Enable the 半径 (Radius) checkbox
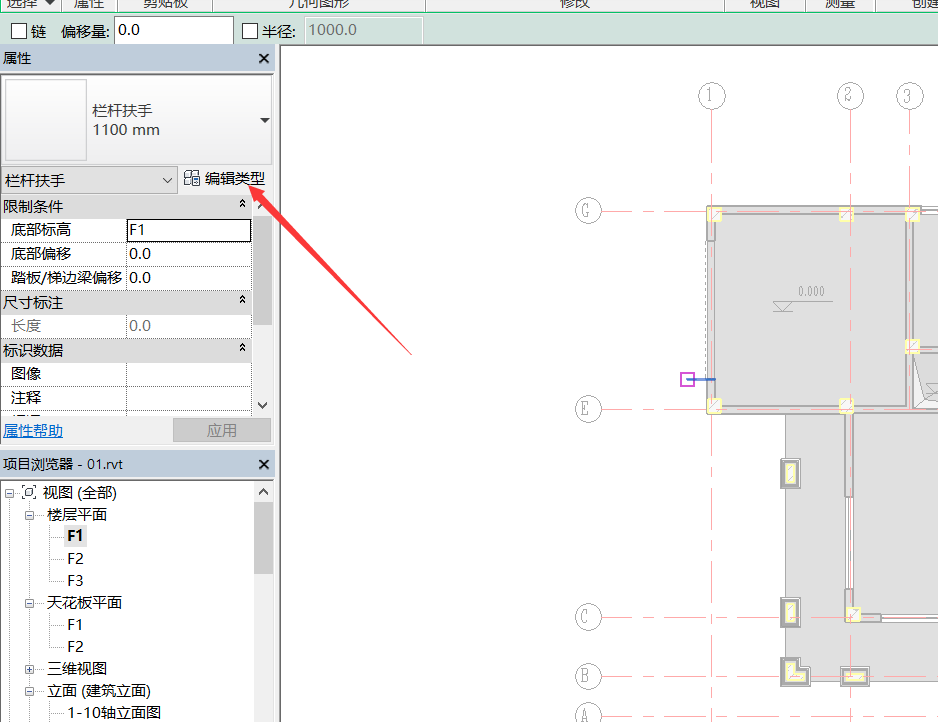Screen dimensions: 938x722 tap(250, 31)
